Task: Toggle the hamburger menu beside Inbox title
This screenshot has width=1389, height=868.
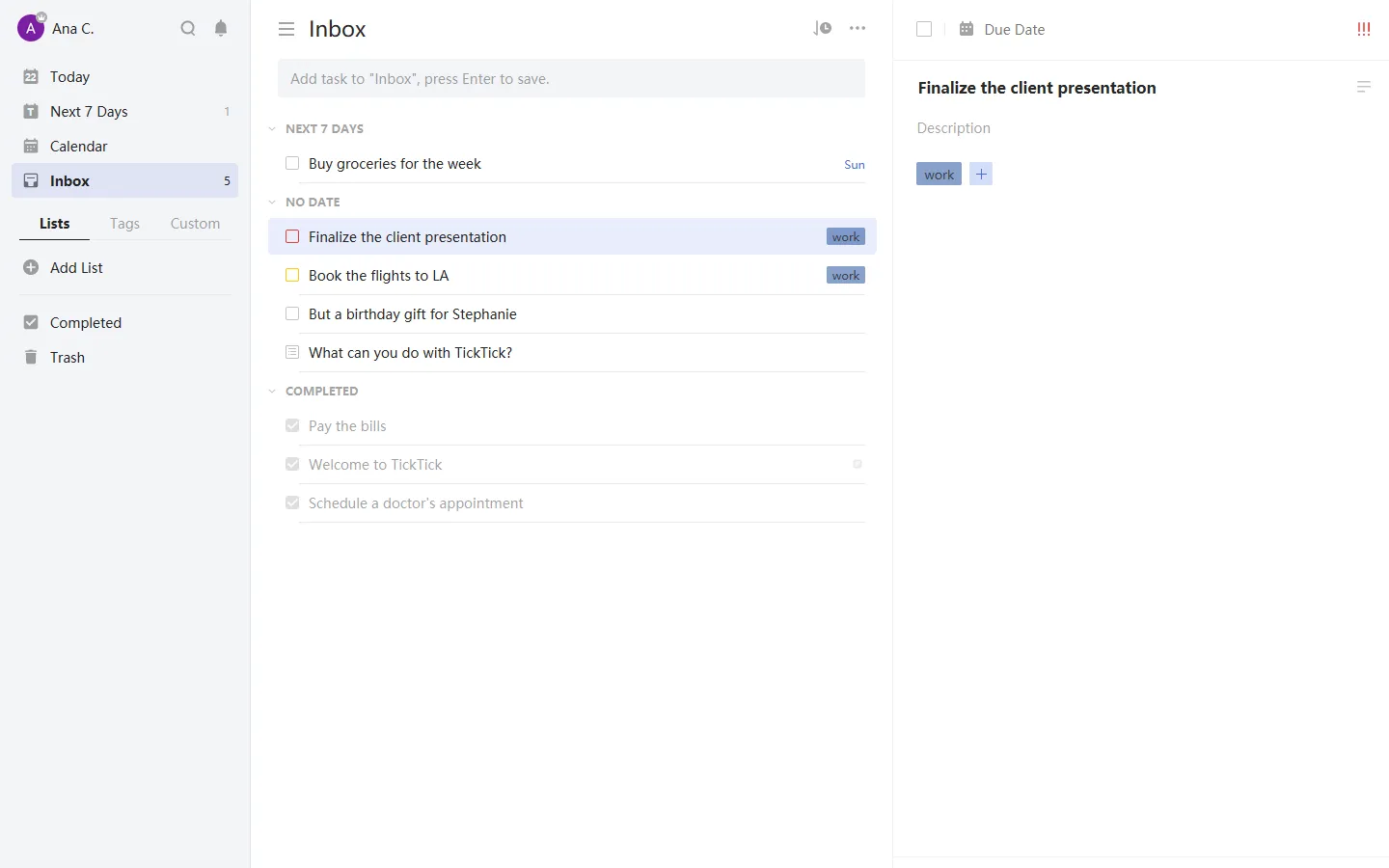Action: pyautogui.click(x=286, y=29)
